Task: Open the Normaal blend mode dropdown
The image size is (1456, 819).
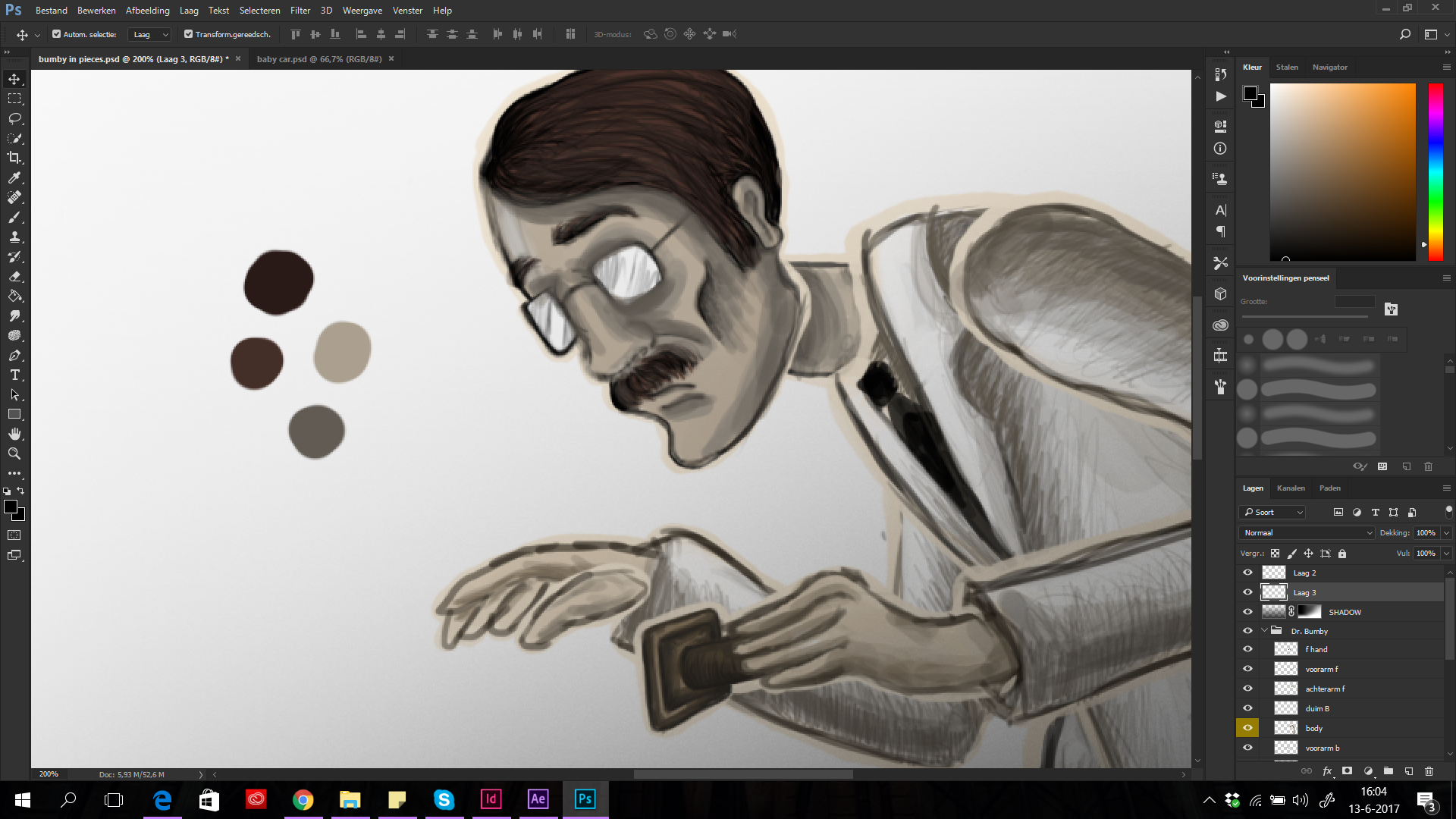Action: (x=1307, y=532)
